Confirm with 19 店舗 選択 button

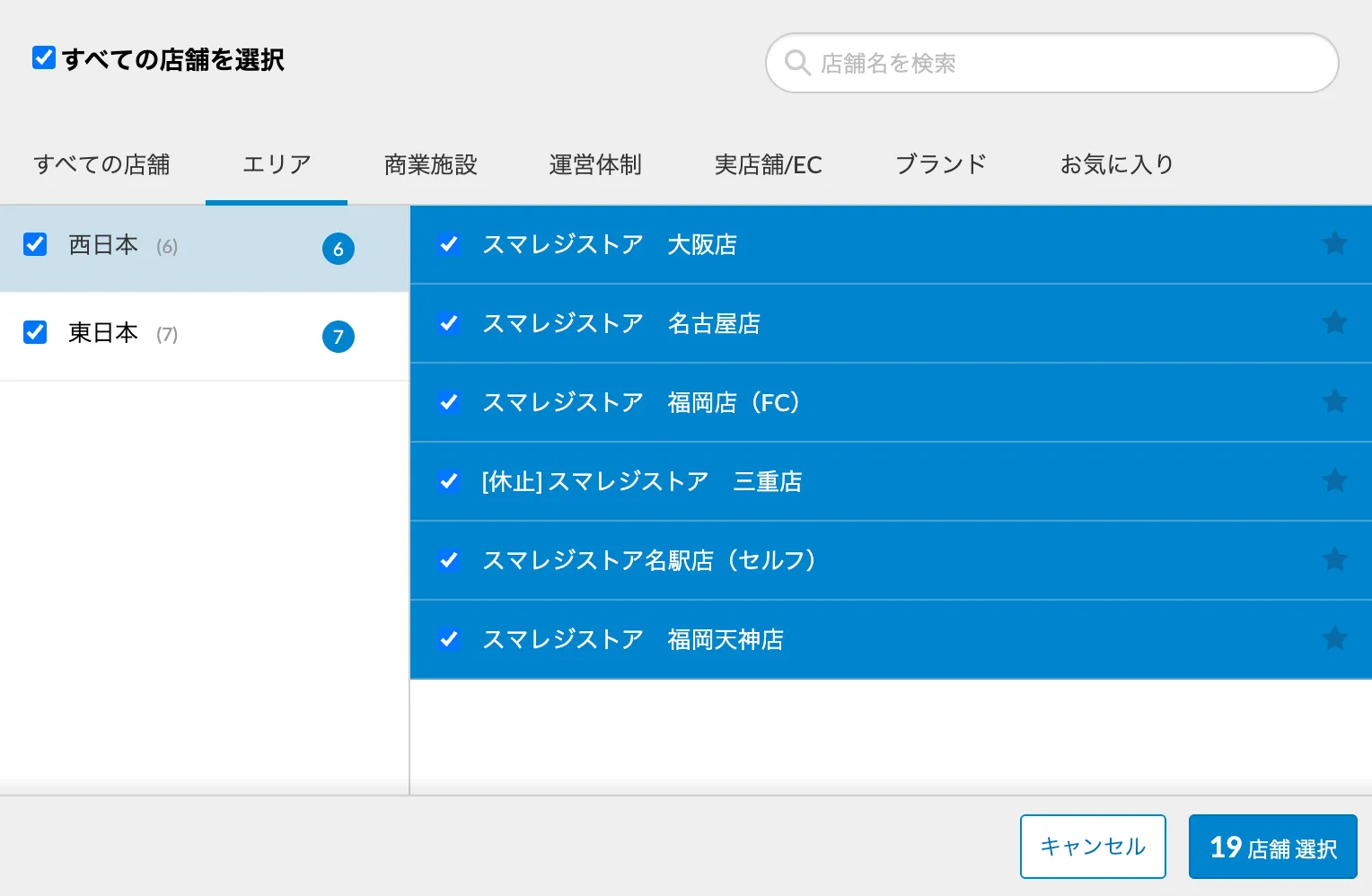tap(1273, 847)
